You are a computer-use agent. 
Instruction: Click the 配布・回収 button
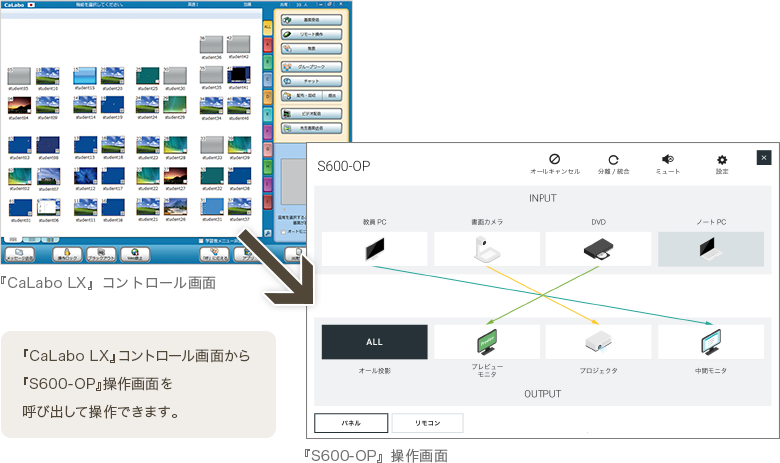click(x=302, y=95)
